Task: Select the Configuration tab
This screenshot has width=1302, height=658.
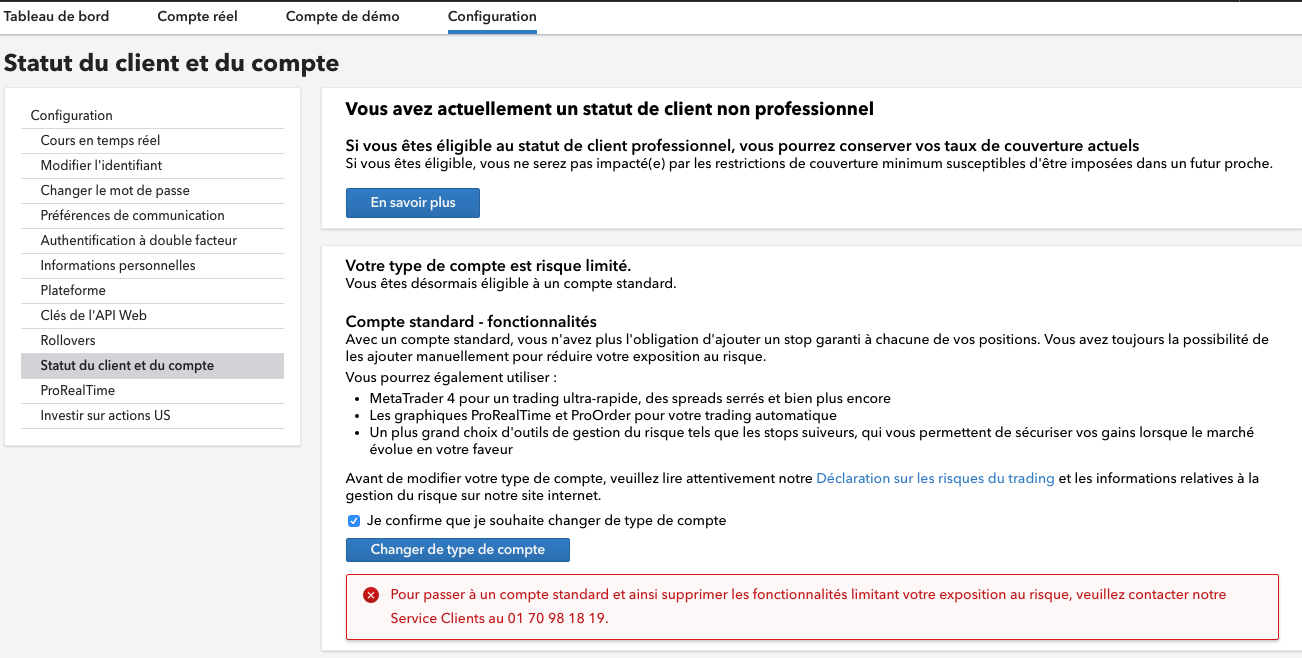Action: pyautogui.click(x=492, y=17)
